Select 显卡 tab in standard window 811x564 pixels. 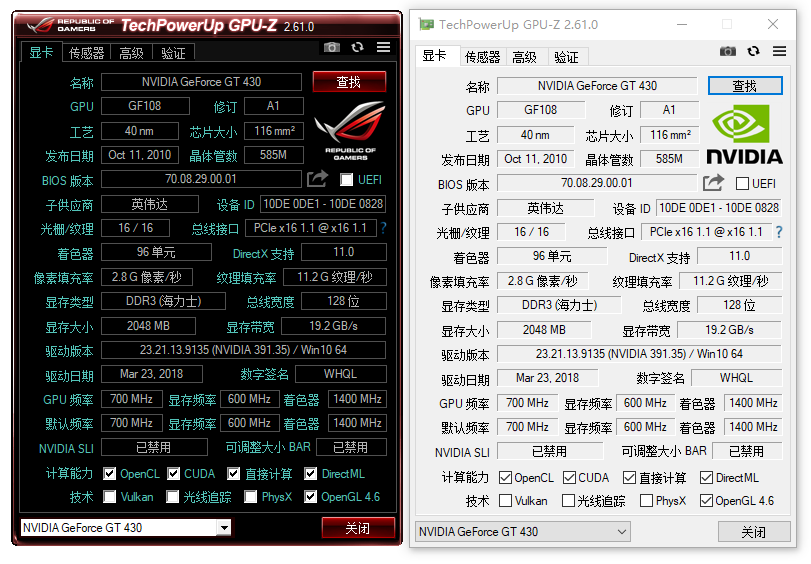point(437,56)
